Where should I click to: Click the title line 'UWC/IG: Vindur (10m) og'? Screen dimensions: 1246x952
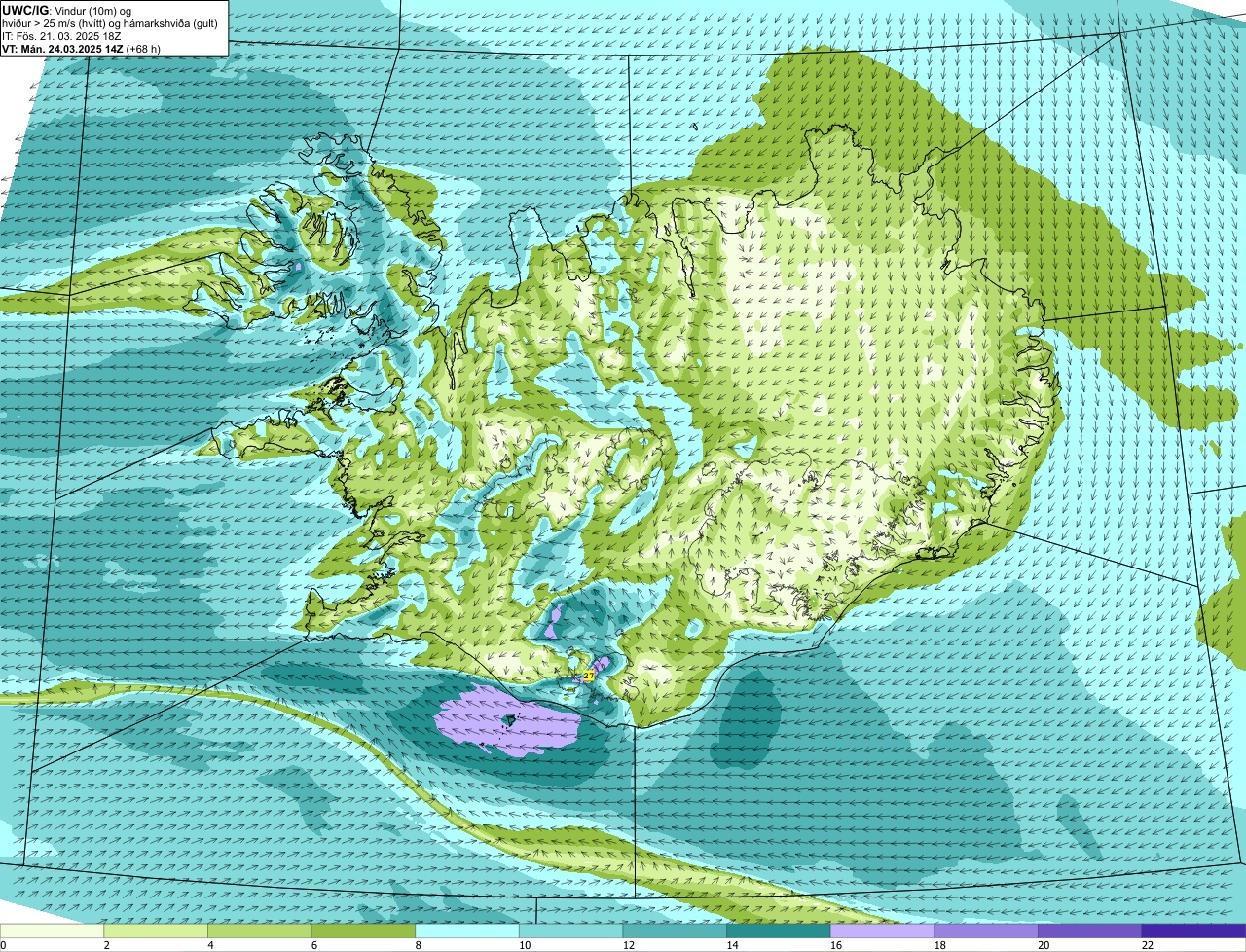click(66, 9)
